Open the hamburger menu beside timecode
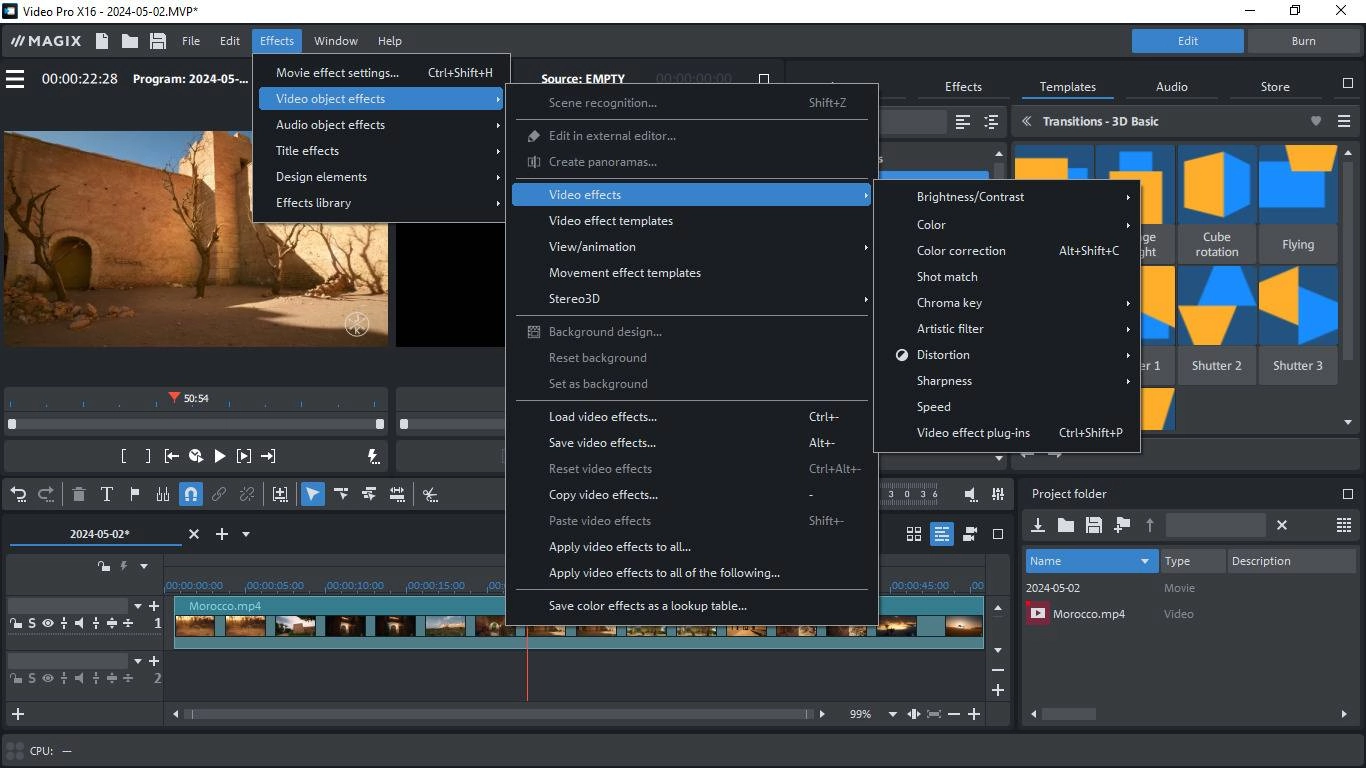The image size is (1366, 768). (15, 79)
